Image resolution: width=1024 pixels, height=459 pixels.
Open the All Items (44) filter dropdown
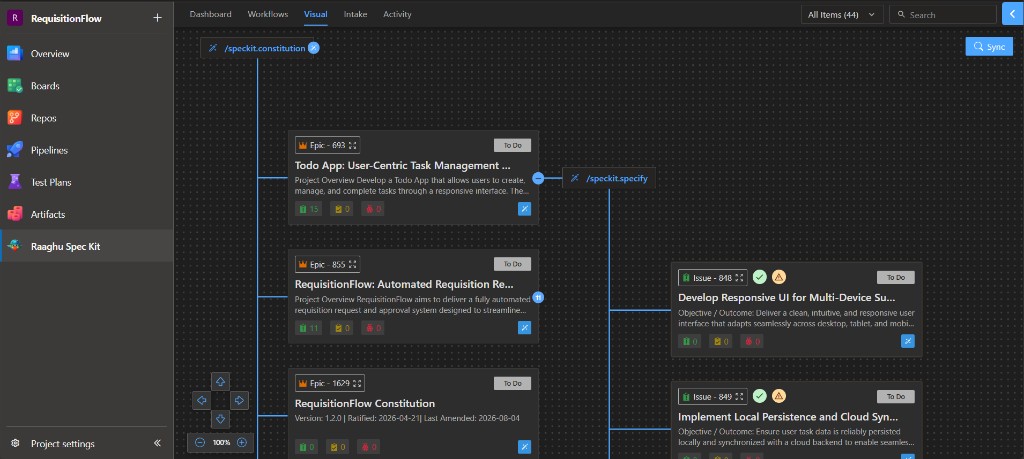[x=842, y=14]
